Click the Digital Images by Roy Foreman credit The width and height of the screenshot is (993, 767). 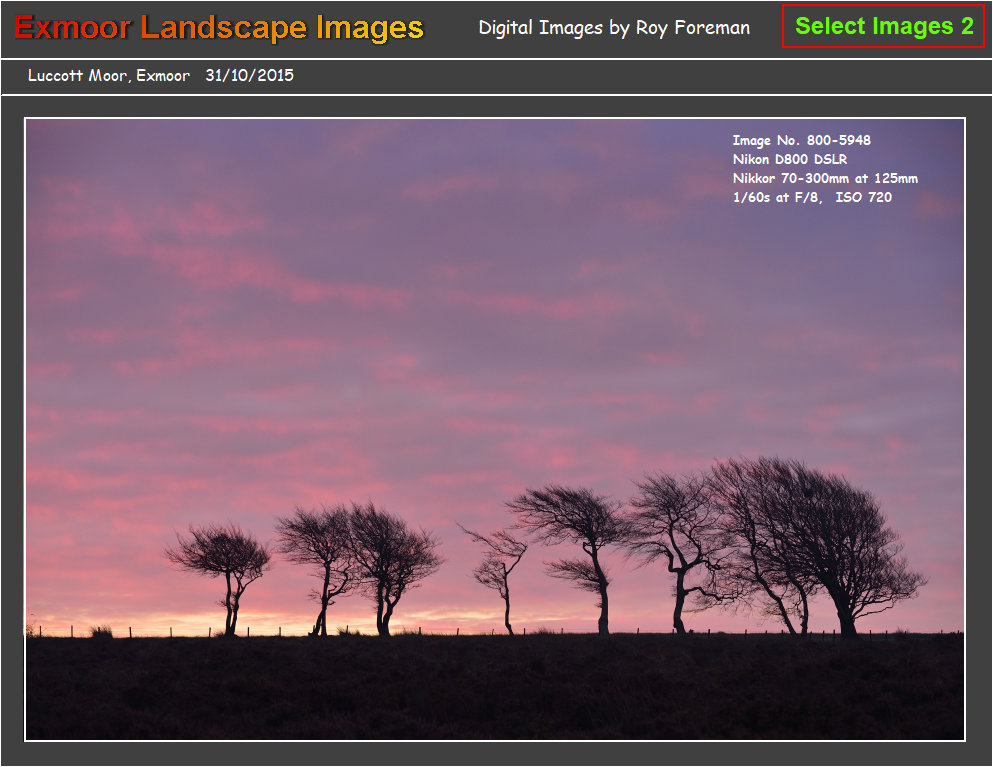[615, 28]
